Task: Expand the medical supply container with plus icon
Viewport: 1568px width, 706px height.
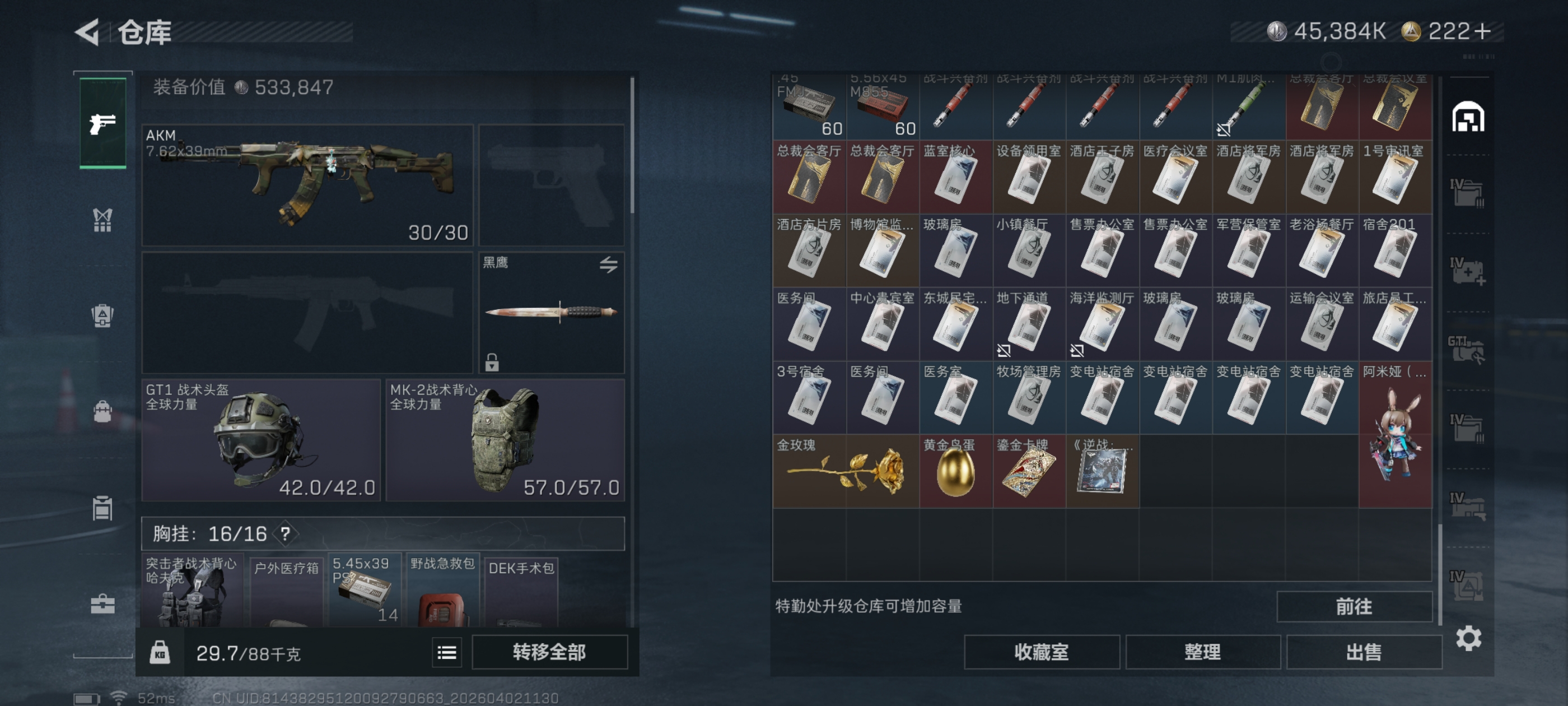Action: click(1468, 271)
